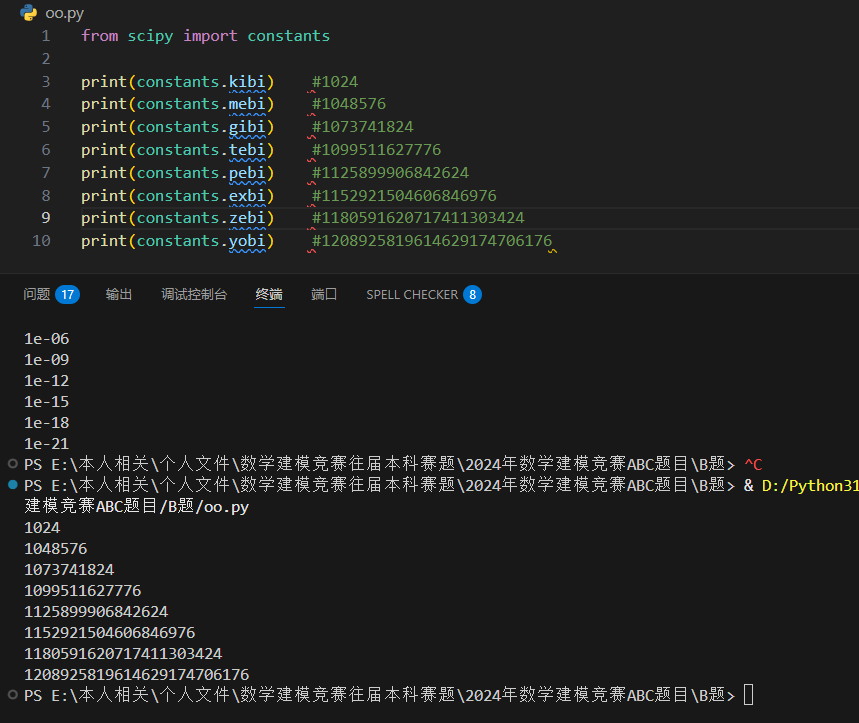Screen dimensions: 859x723
Task: Click terminal output line 1e-12
Action: click(47, 381)
